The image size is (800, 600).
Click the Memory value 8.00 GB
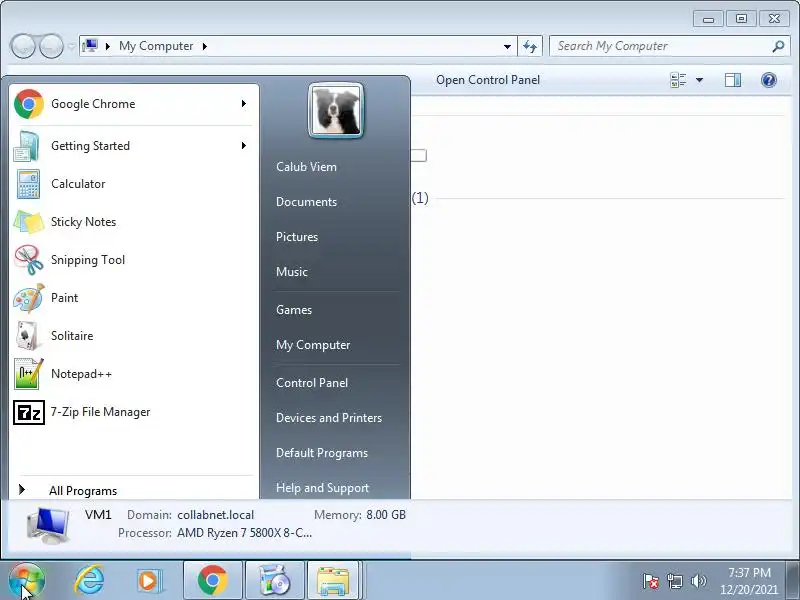pos(386,515)
